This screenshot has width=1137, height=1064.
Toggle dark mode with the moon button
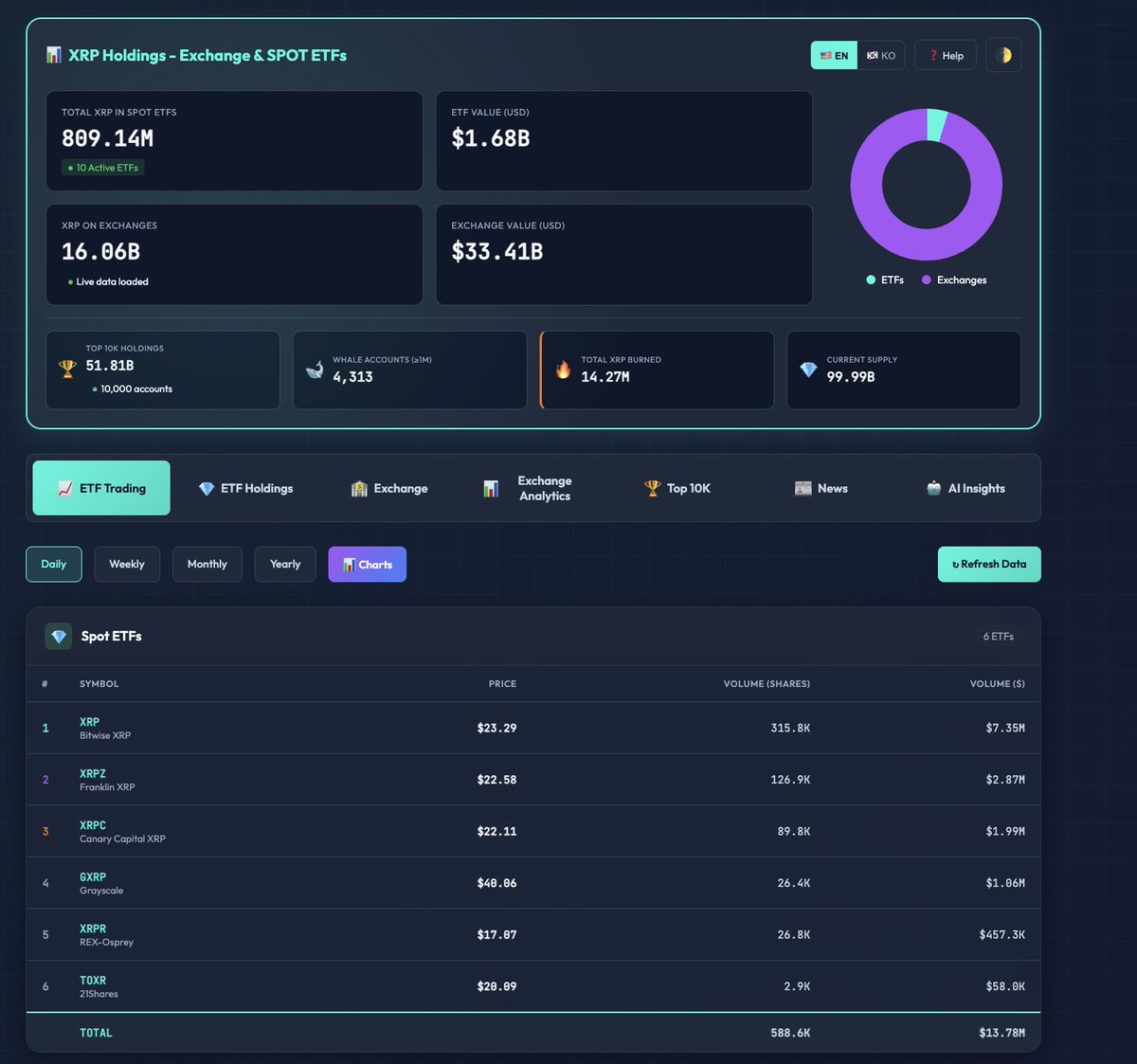[1003, 55]
